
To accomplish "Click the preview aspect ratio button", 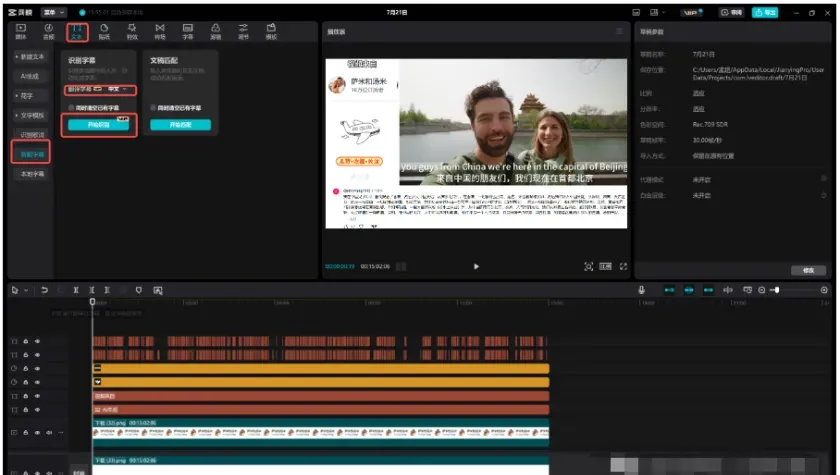I will 605,266.
